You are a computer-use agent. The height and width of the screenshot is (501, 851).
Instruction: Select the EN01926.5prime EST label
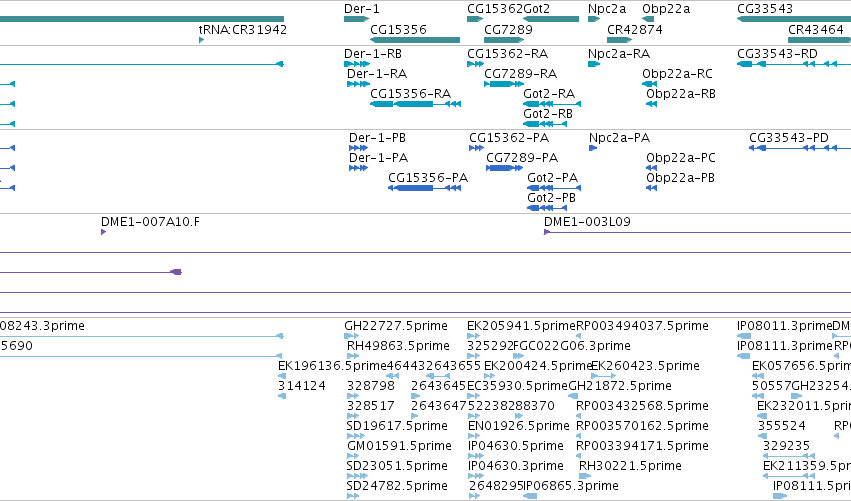(x=518, y=426)
